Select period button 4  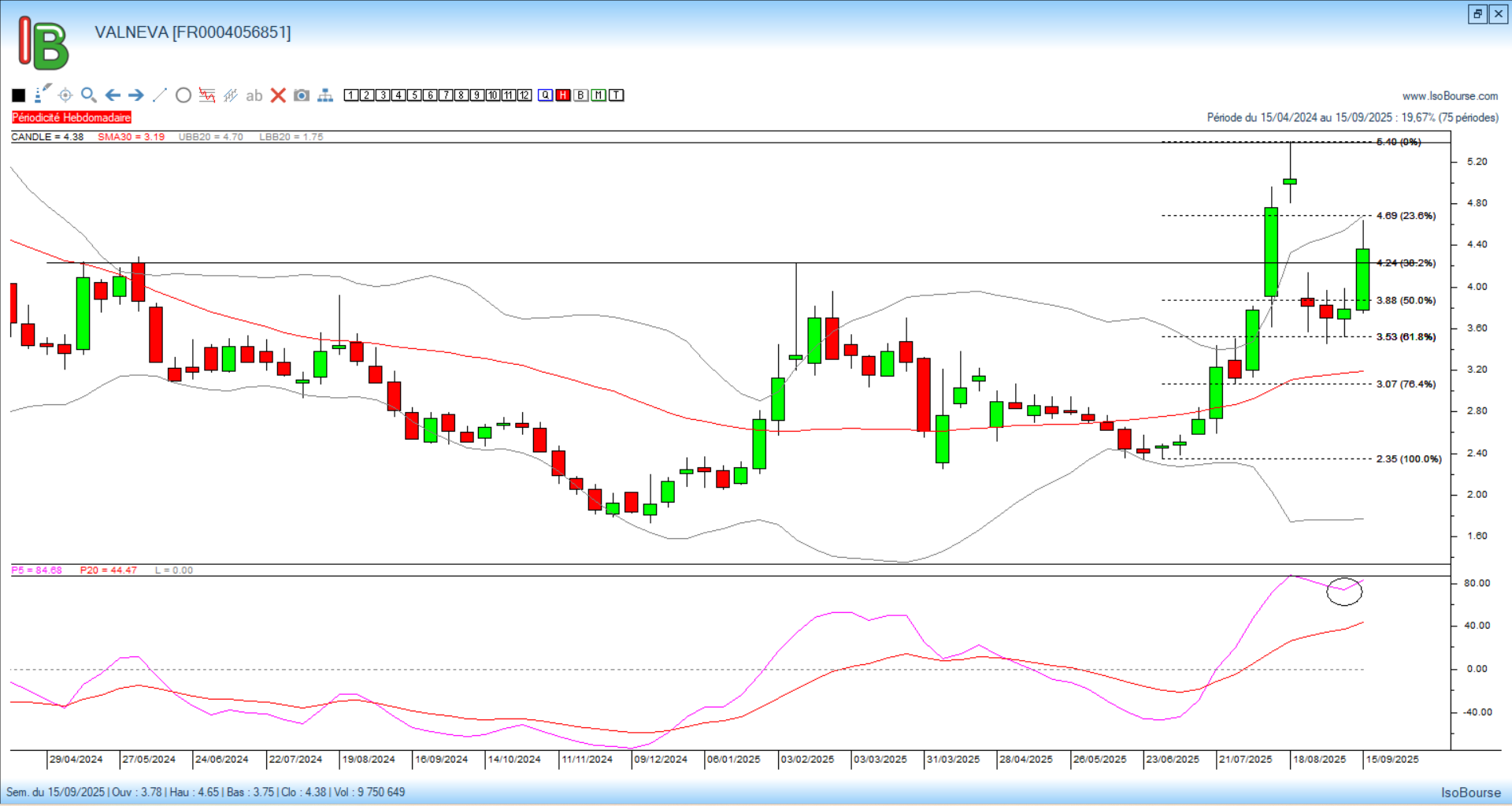tap(398, 95)
